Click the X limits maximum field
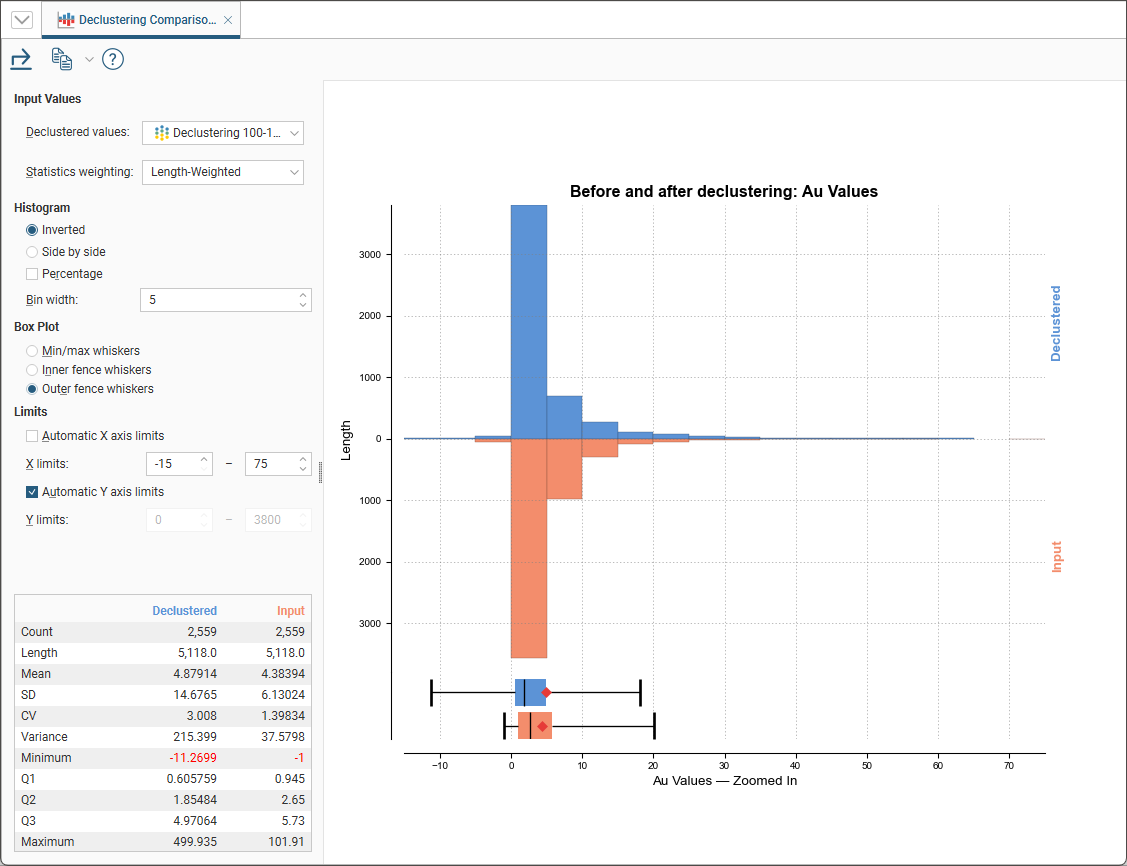Screen dimensions: 1127x866 click(x=268, y=464)
